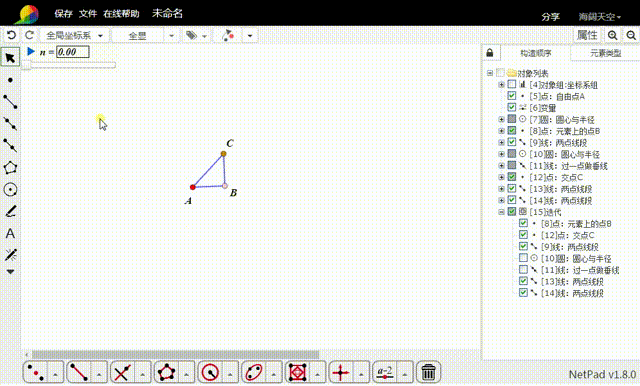Click the untitled document name

click(x=167, y=13)
